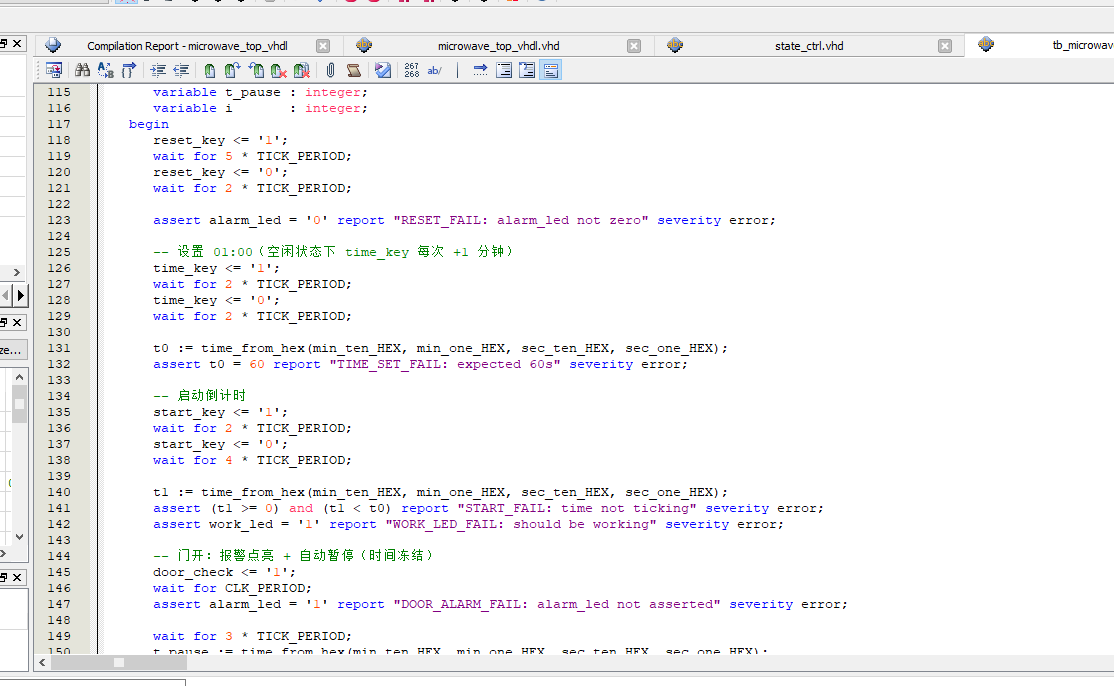
Task: Switch to Compilation Report - microwave_top_vhdl tab
Action: tap(187, 45)
